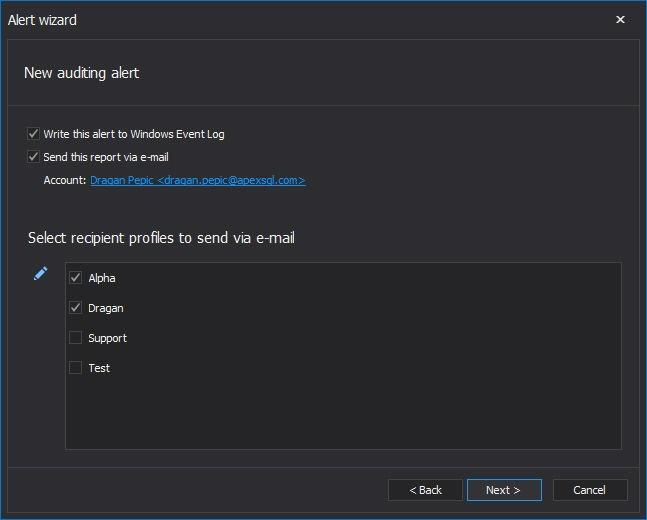This screenshot has width=647, height=520.
Task: Click the Send this report via e-mail label
Action: (x=106, y=157)
